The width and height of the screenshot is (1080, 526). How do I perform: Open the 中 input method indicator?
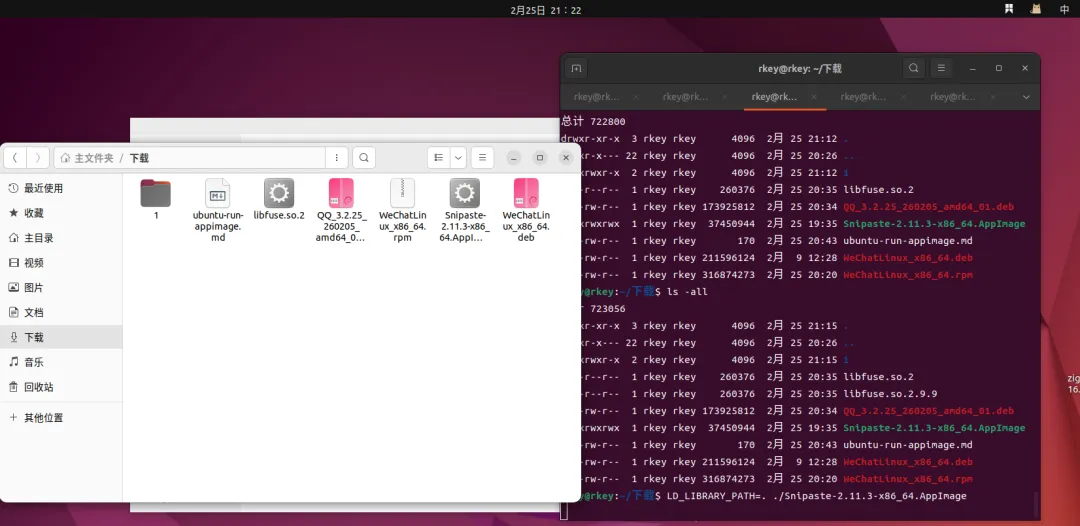pyautogui.click(x=1064, y=9)
